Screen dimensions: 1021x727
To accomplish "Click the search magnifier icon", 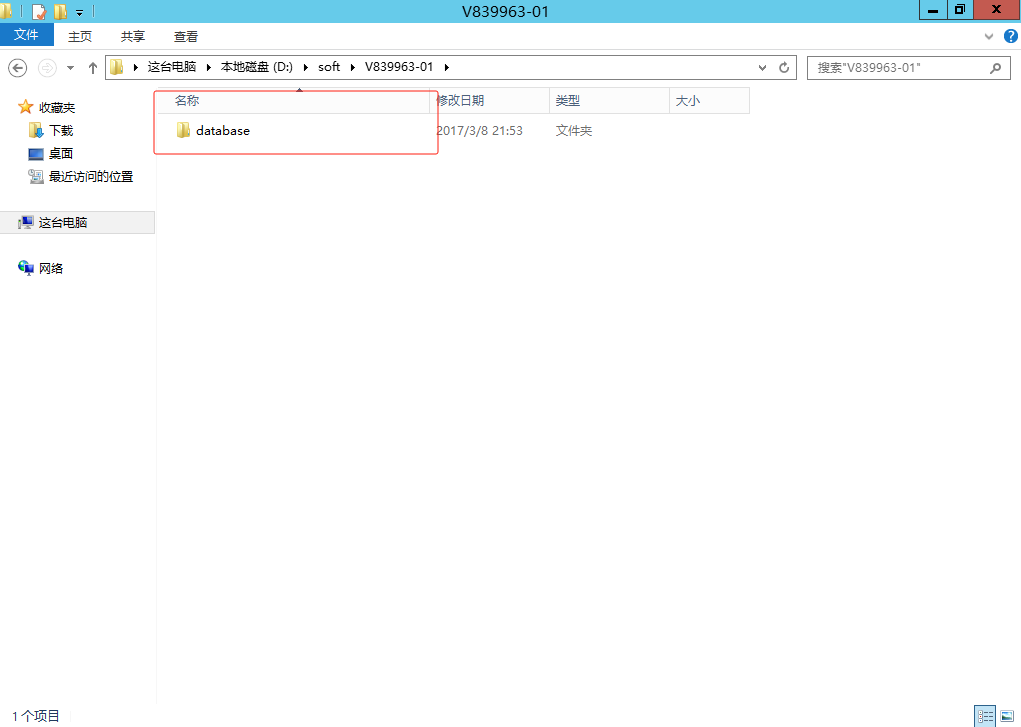I will [x=996, y=68].
